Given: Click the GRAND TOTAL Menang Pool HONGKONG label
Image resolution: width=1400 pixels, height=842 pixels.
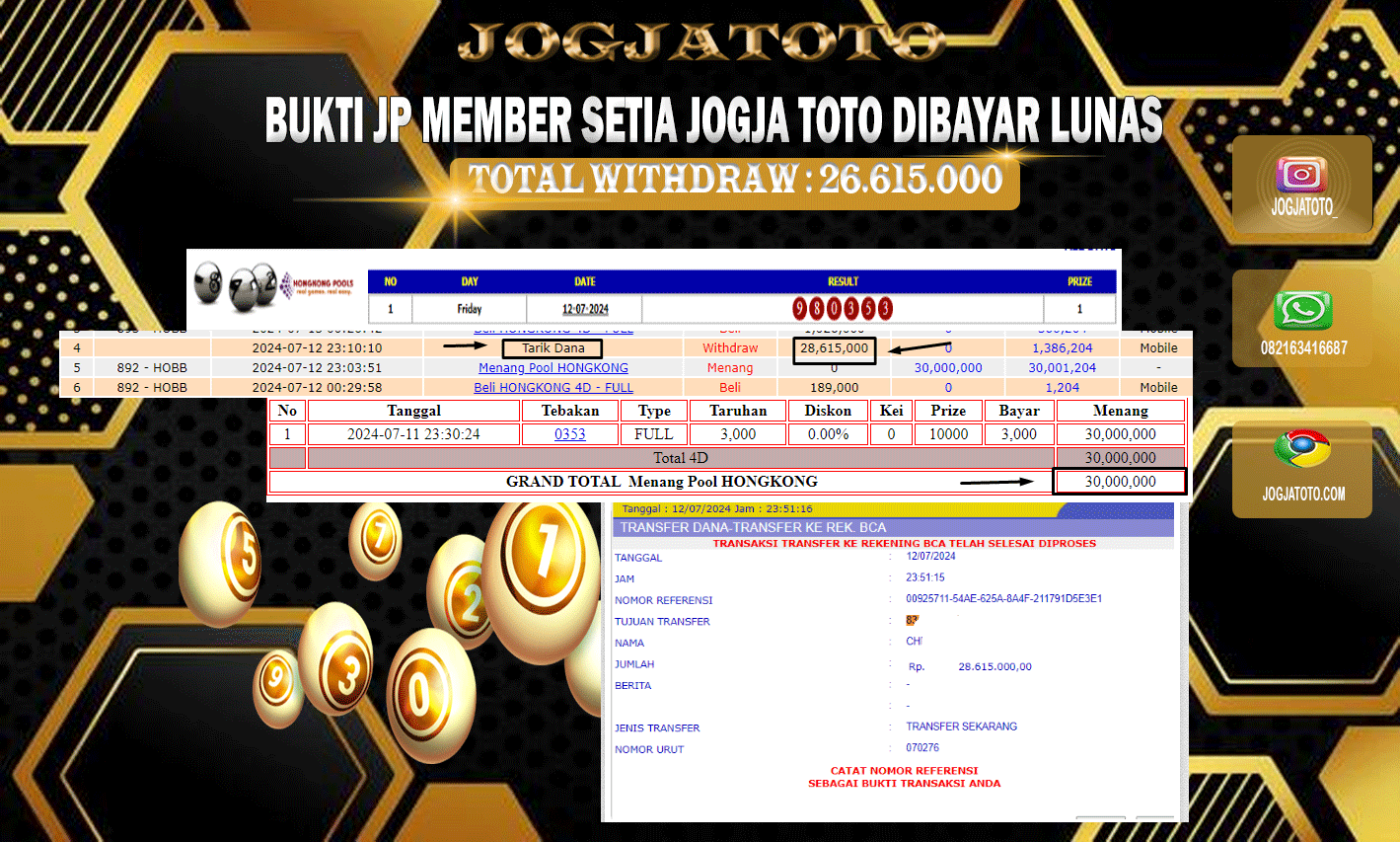Looking at the screenshot, I should 662,482.
